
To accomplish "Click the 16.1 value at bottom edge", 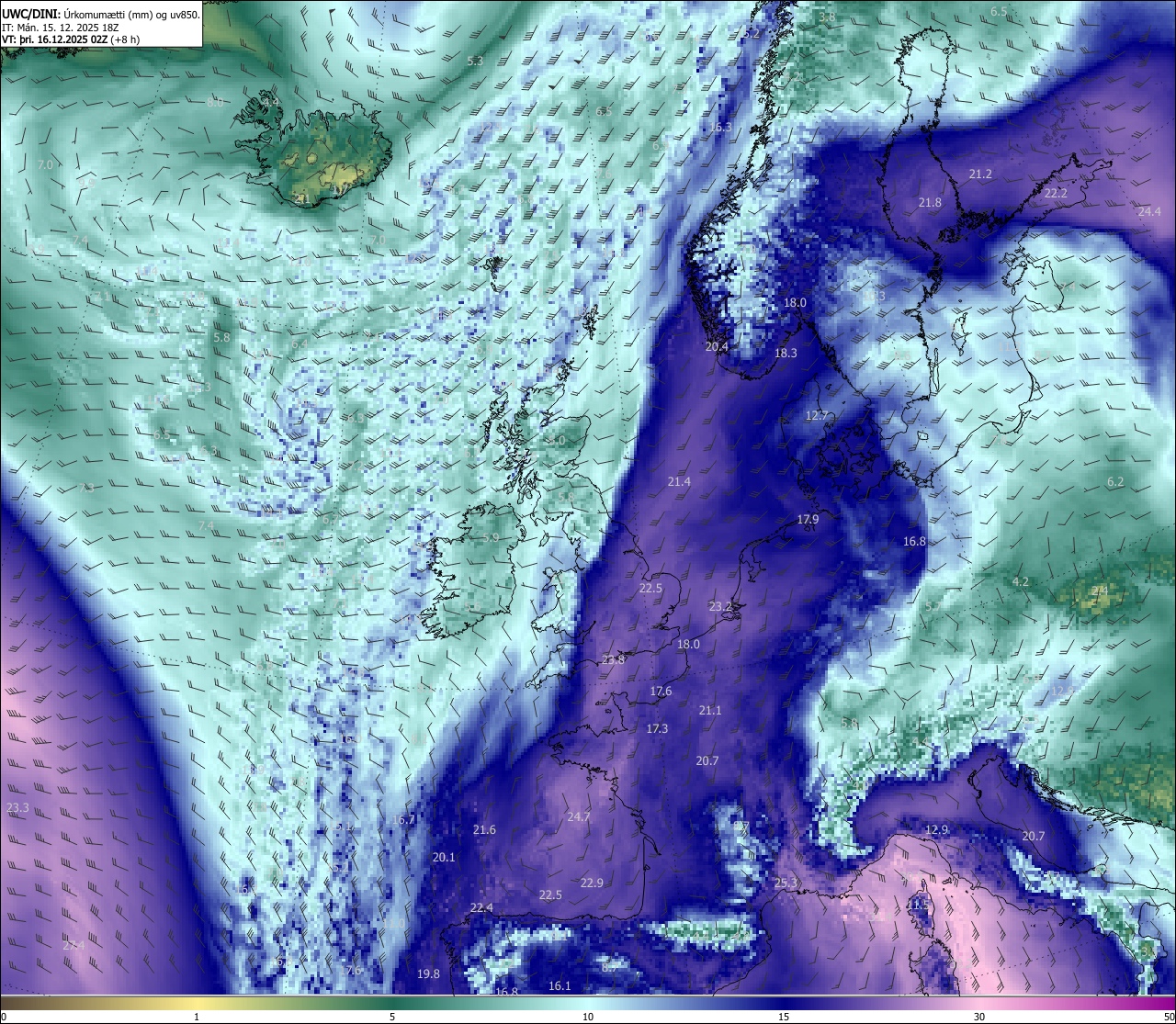I will [560, 986].
